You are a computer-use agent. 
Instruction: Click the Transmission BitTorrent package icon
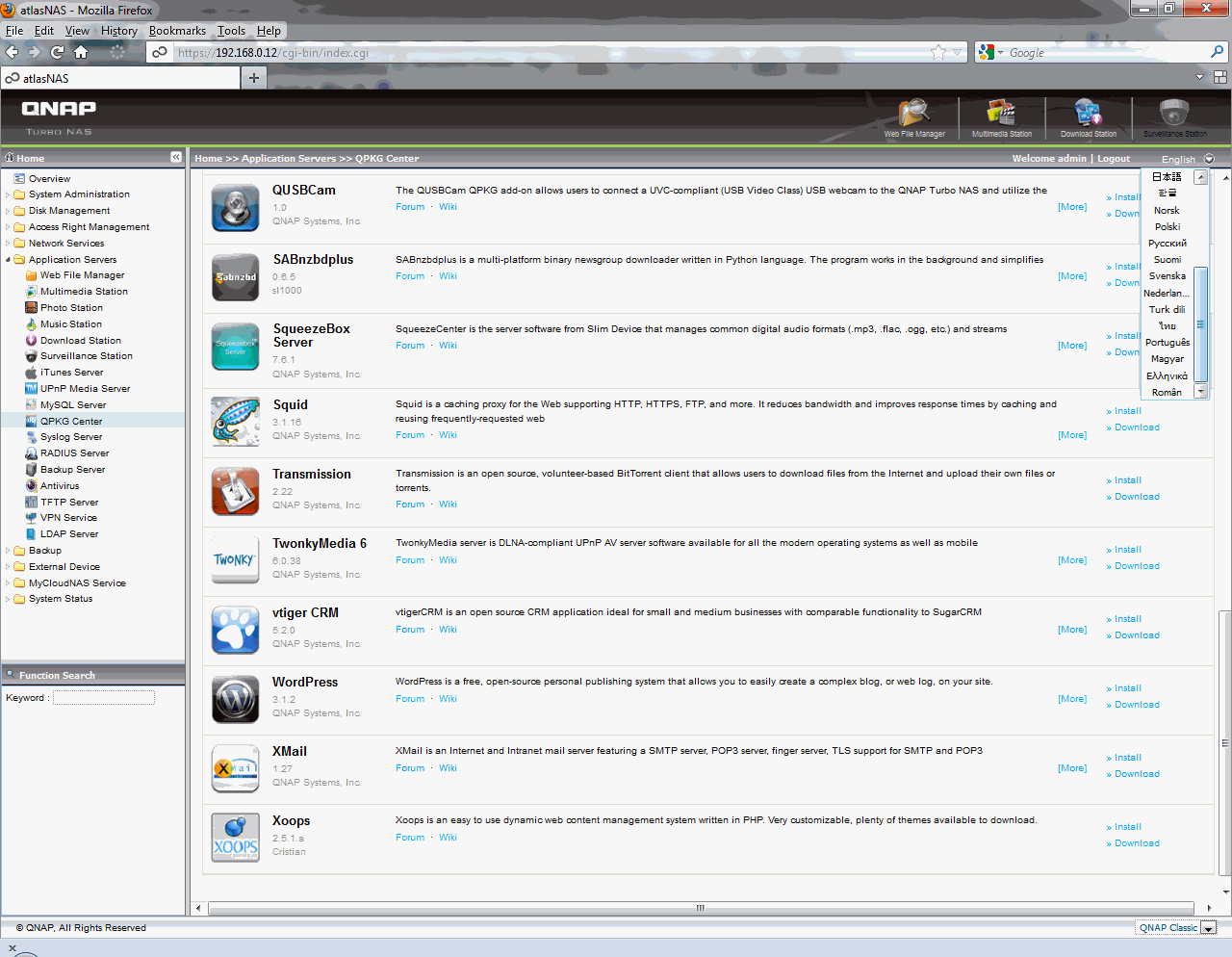pyautogui.click(x=235, y=491)
